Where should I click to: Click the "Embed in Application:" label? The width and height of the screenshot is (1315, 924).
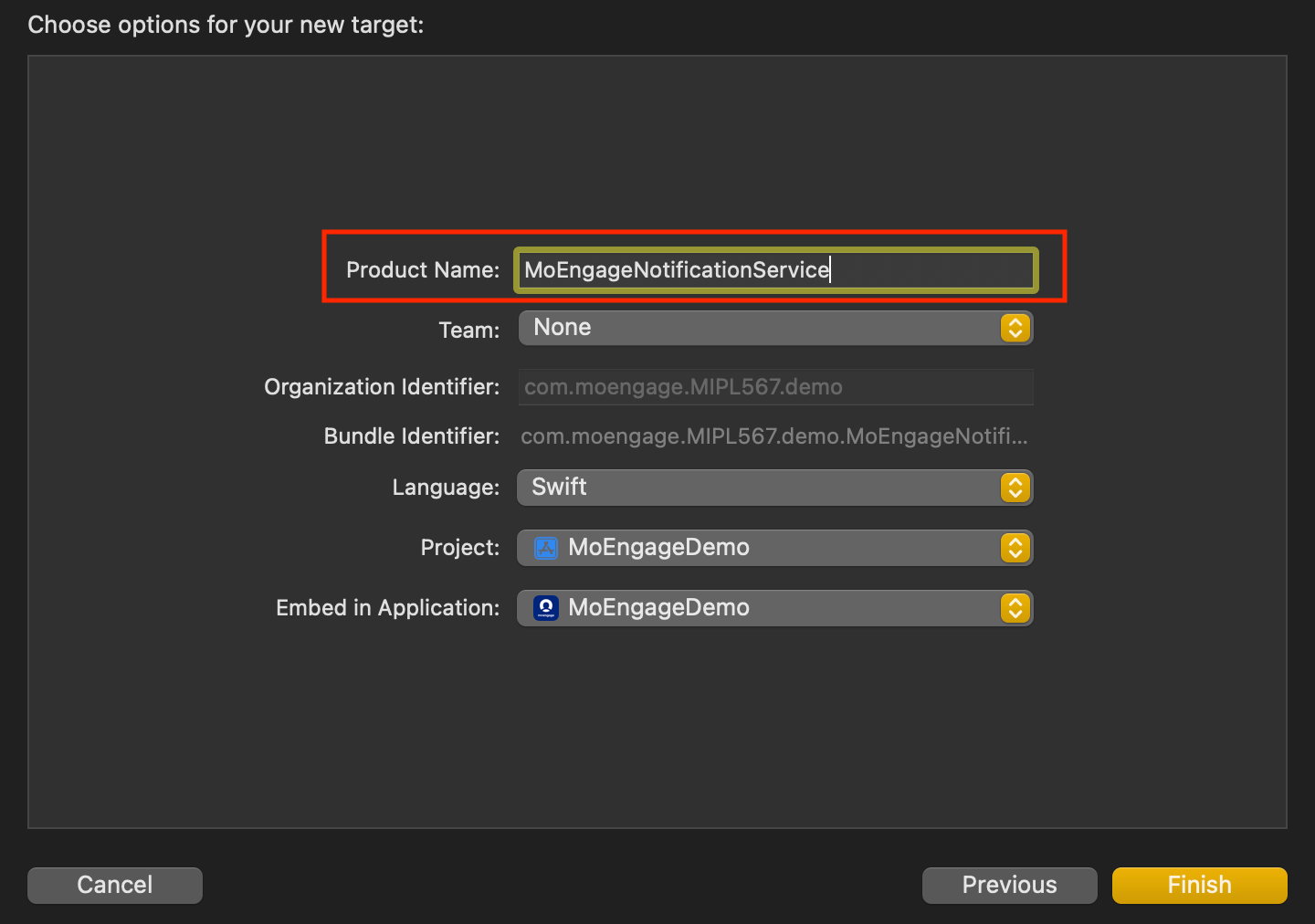[387, 608]
